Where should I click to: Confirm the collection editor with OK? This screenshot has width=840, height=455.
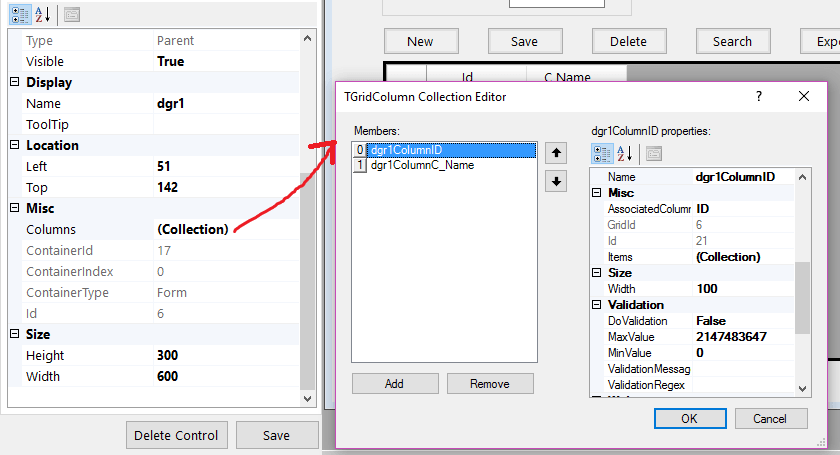click(x=689, y=418)
